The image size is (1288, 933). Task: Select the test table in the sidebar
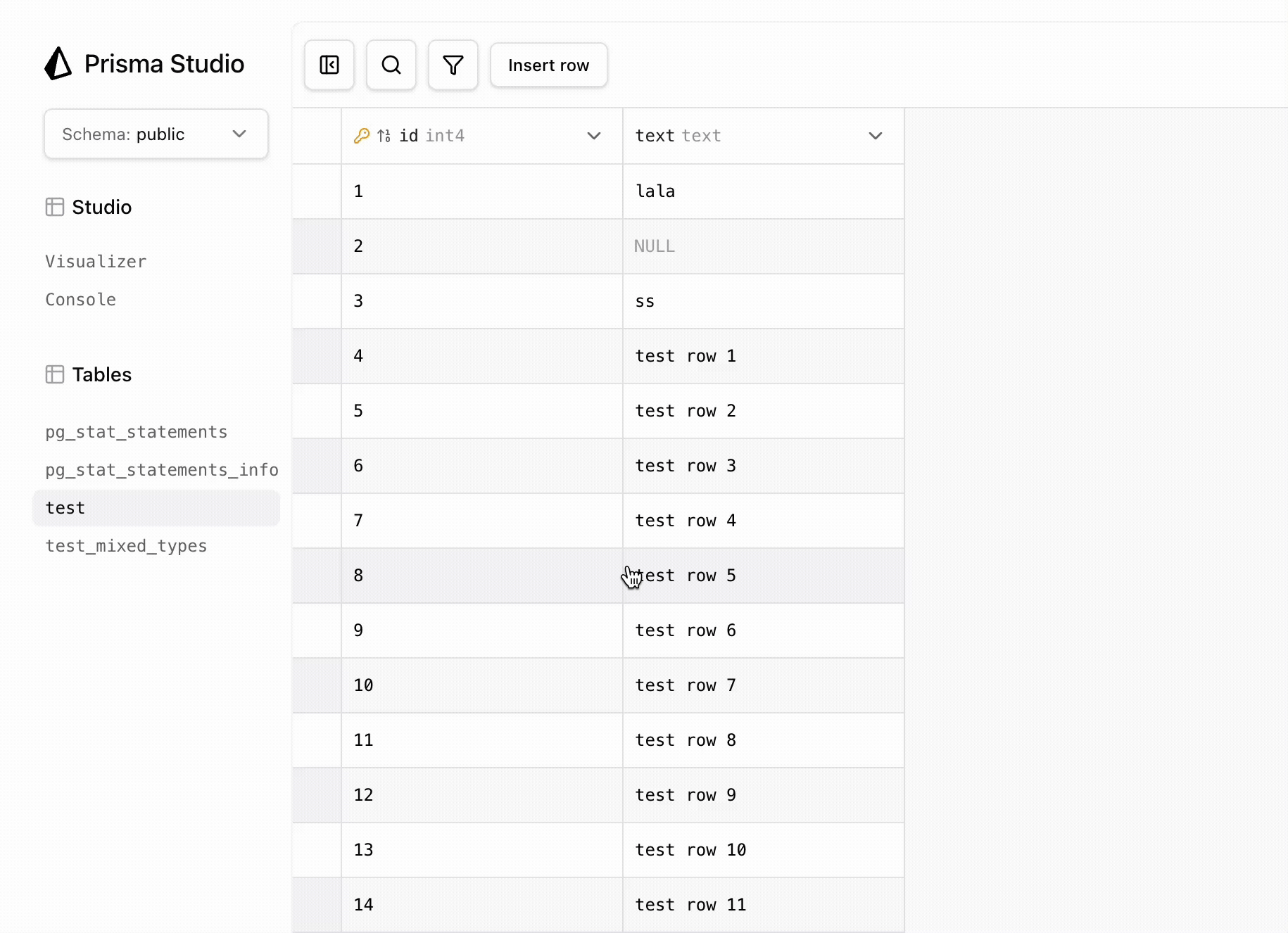pos(65,507)
